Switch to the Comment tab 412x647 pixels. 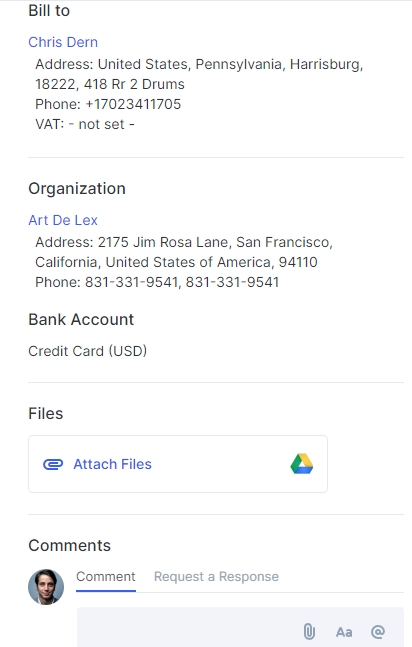pyautogui.click(x=106, y=576)
